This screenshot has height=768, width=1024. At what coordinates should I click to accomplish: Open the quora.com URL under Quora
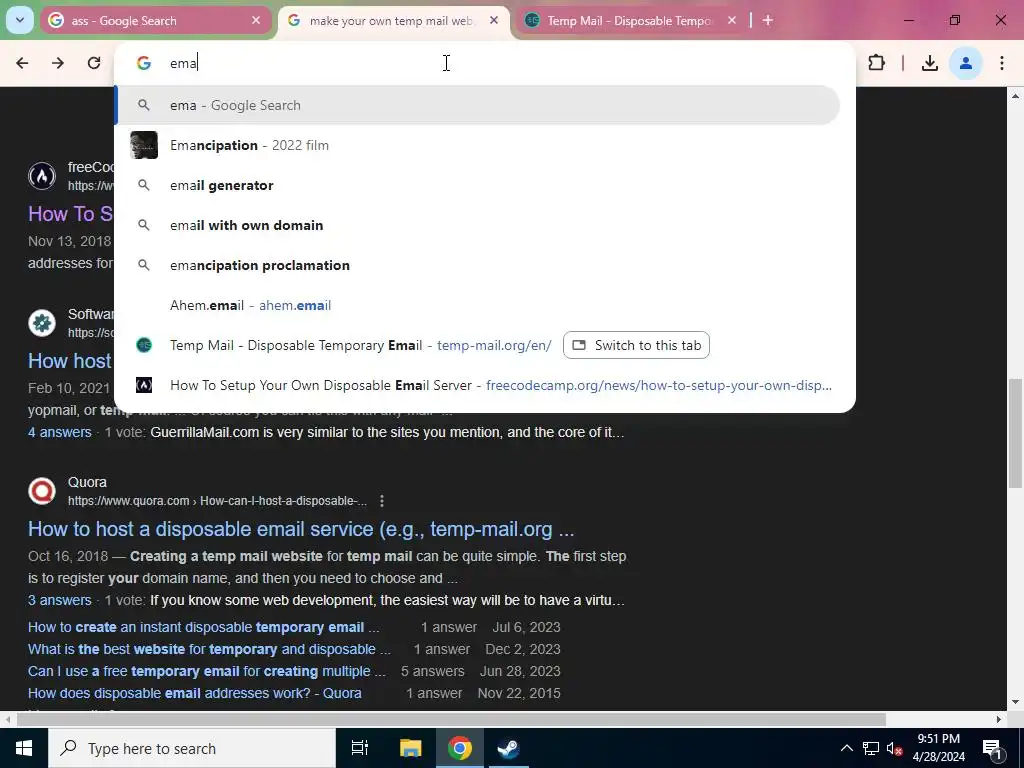tap(217, 501)
